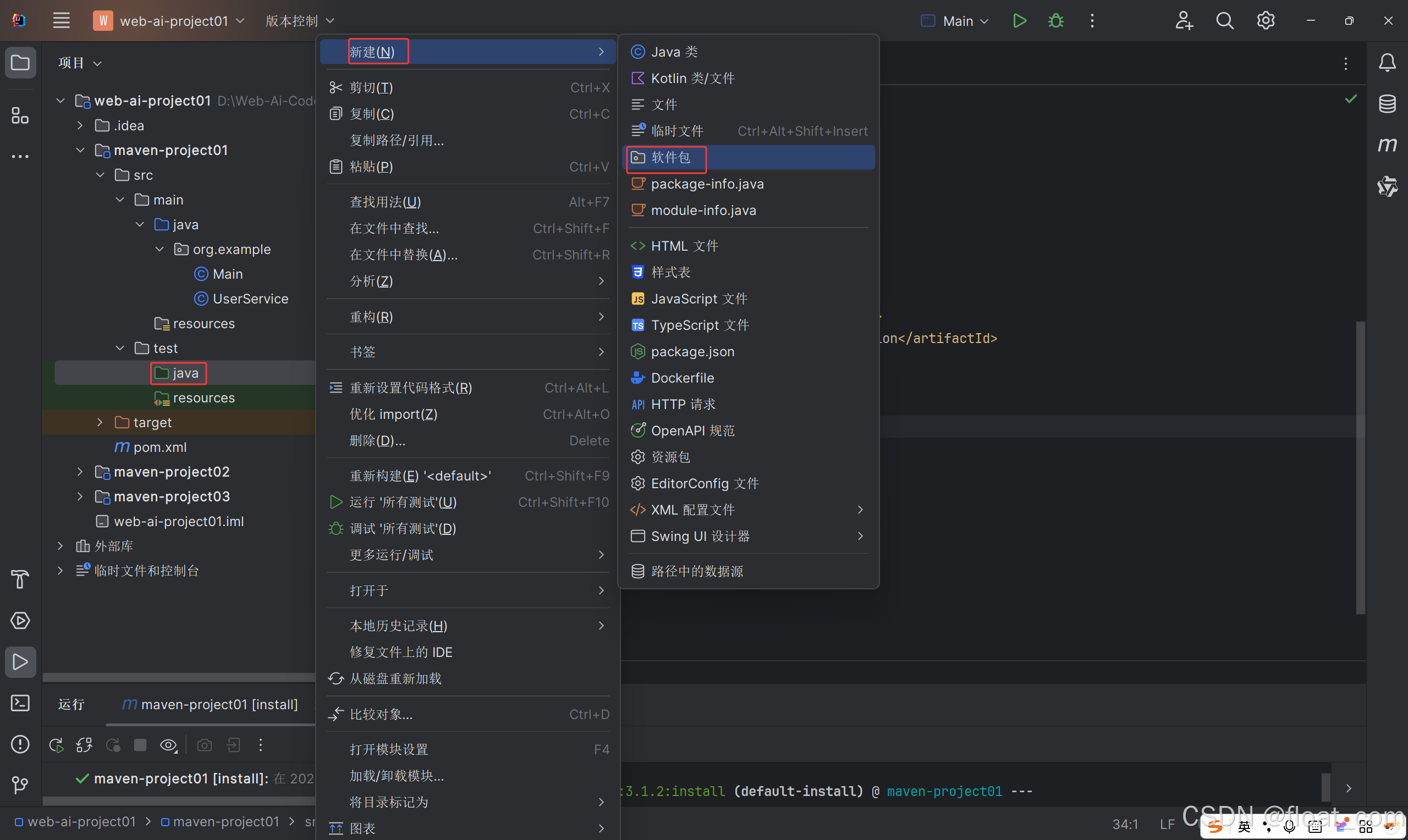The width and height of the screenshot is (1408, 840).
Task: Open the Database tool window icon
Action: click(1387, 103)
